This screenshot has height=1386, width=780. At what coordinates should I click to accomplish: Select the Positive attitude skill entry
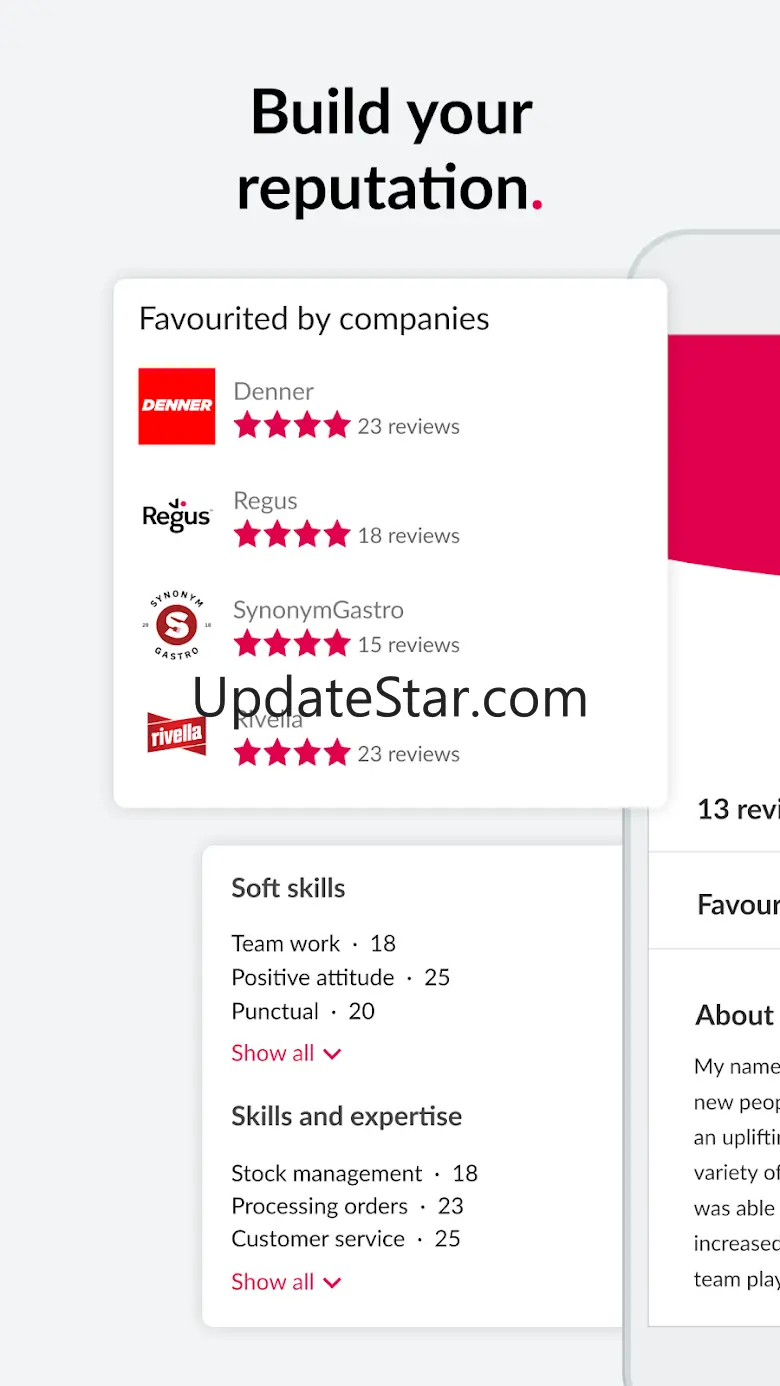[x=341, y=977]
